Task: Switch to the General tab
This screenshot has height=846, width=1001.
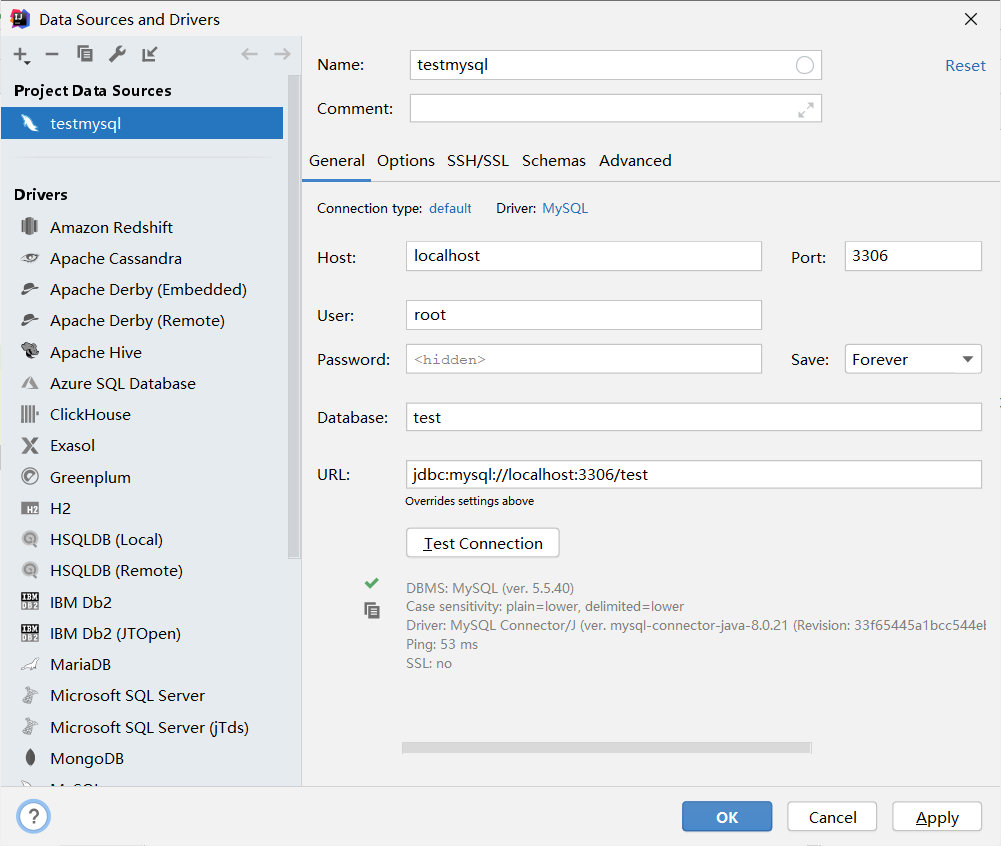Action: tap(337, 161)
